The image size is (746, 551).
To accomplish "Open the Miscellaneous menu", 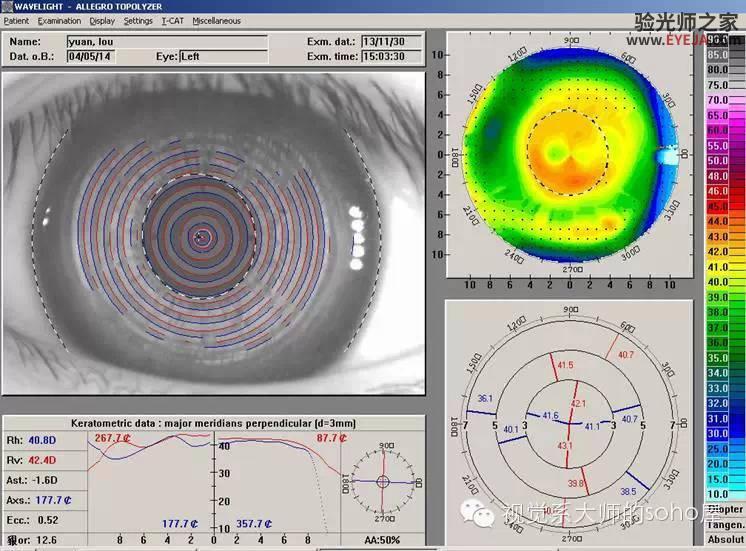I will pyautogui.click(x=216, y=21).
